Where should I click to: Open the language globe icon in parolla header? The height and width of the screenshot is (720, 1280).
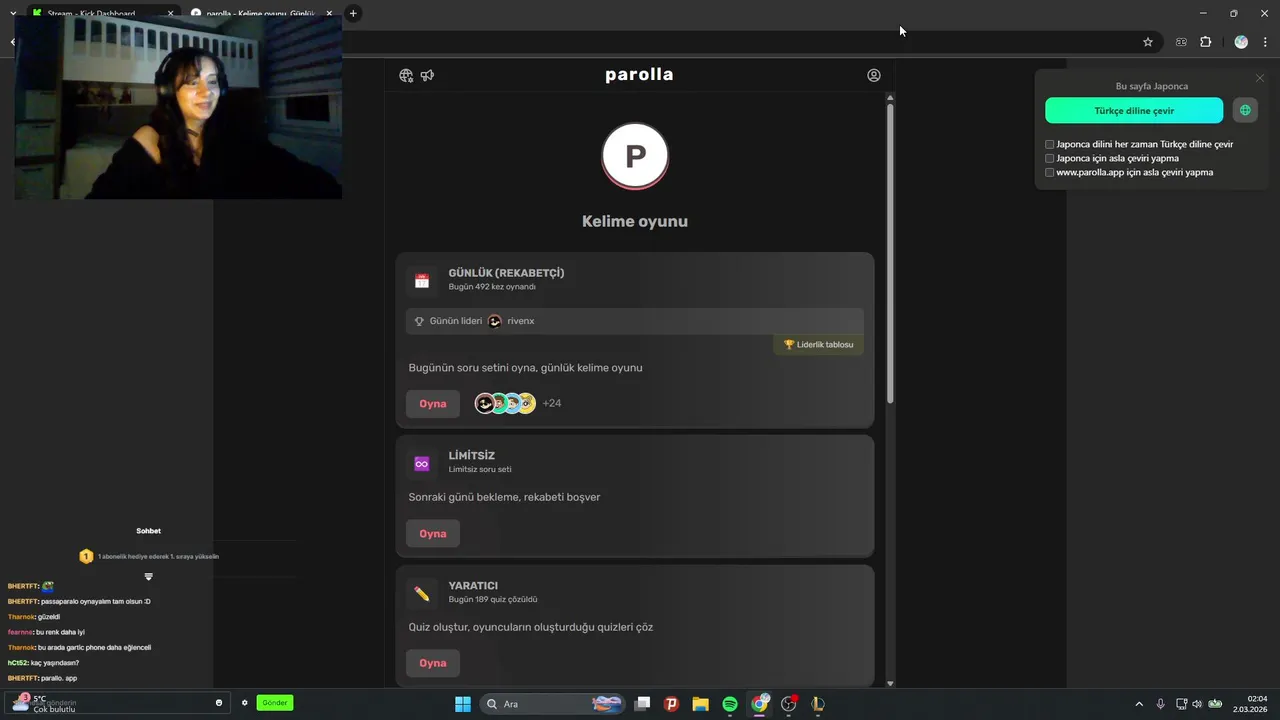(406, 75)
